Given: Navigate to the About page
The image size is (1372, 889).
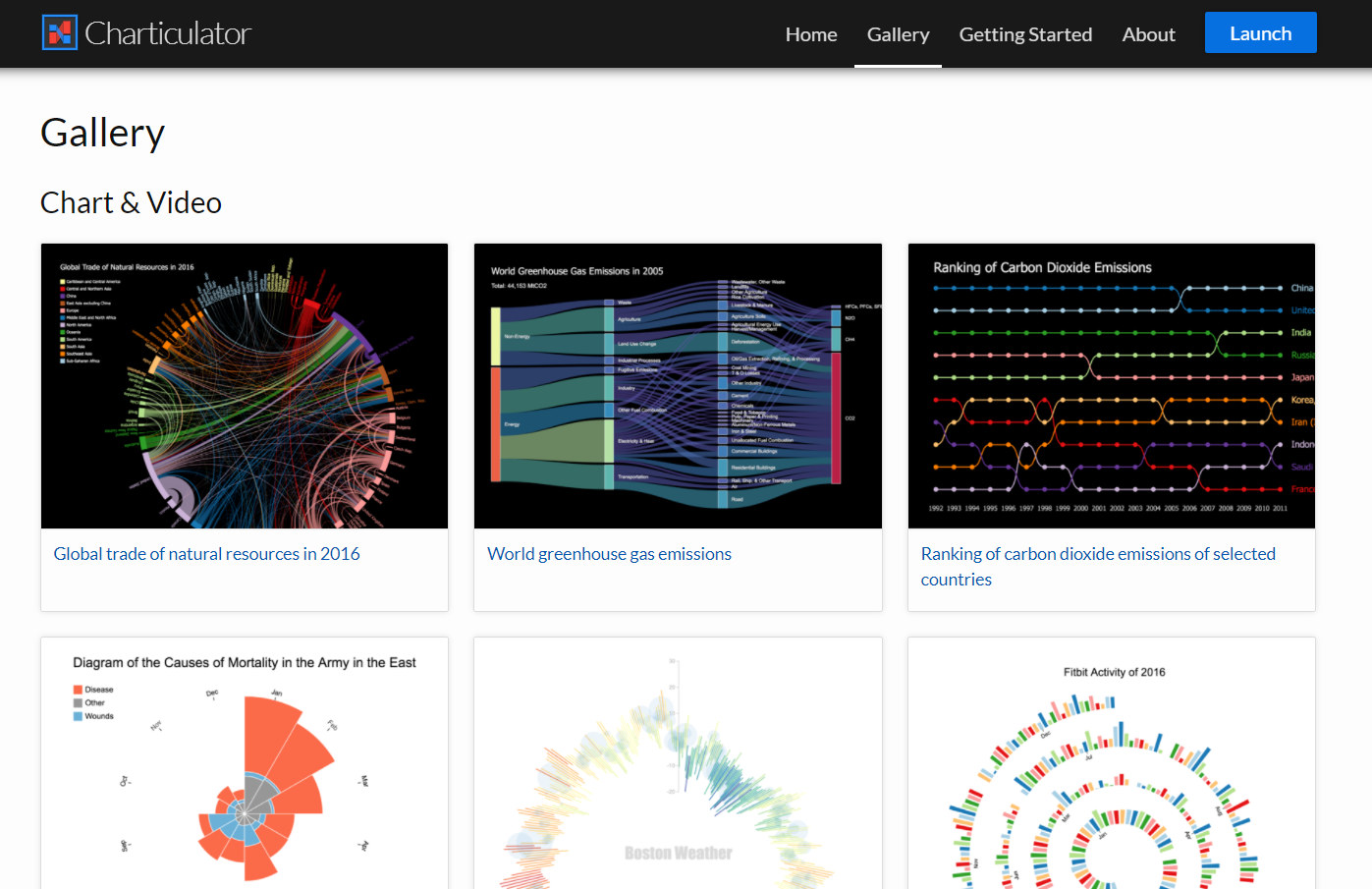Looking at the screenshot, I should point(1148,34).
